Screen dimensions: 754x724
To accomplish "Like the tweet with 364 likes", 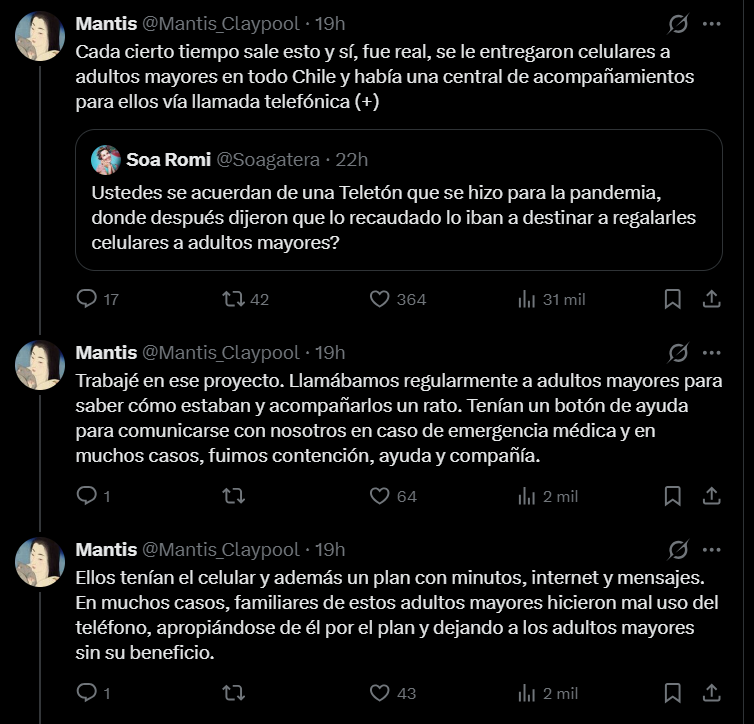I will 380,299.
